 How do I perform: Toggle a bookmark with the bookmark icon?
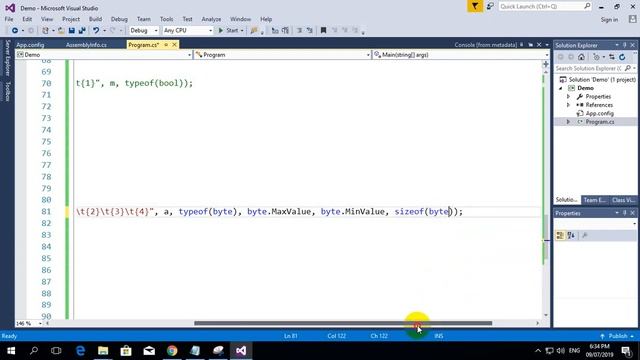tap(323, 31)
